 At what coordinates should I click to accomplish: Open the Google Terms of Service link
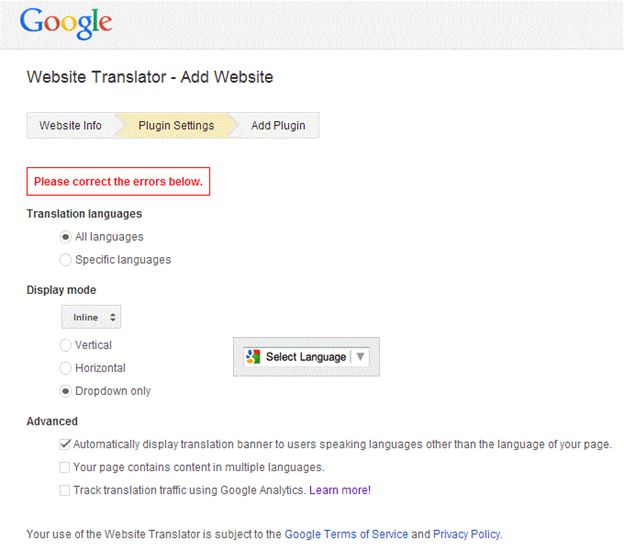tap(345, 534)
